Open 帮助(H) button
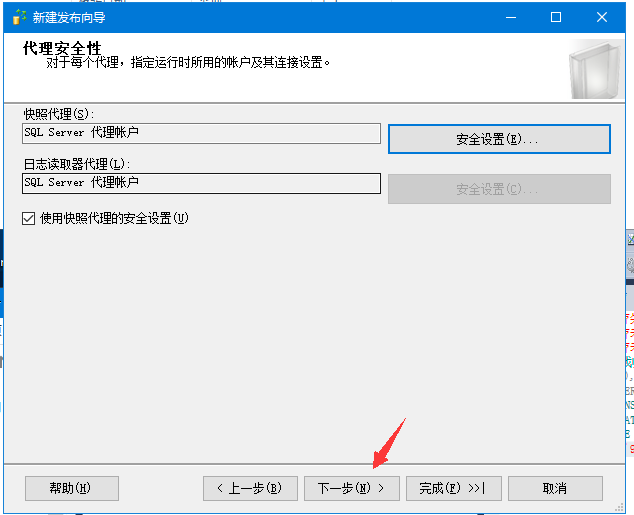This screenshot has width=634, height=515. coord(72,488)
